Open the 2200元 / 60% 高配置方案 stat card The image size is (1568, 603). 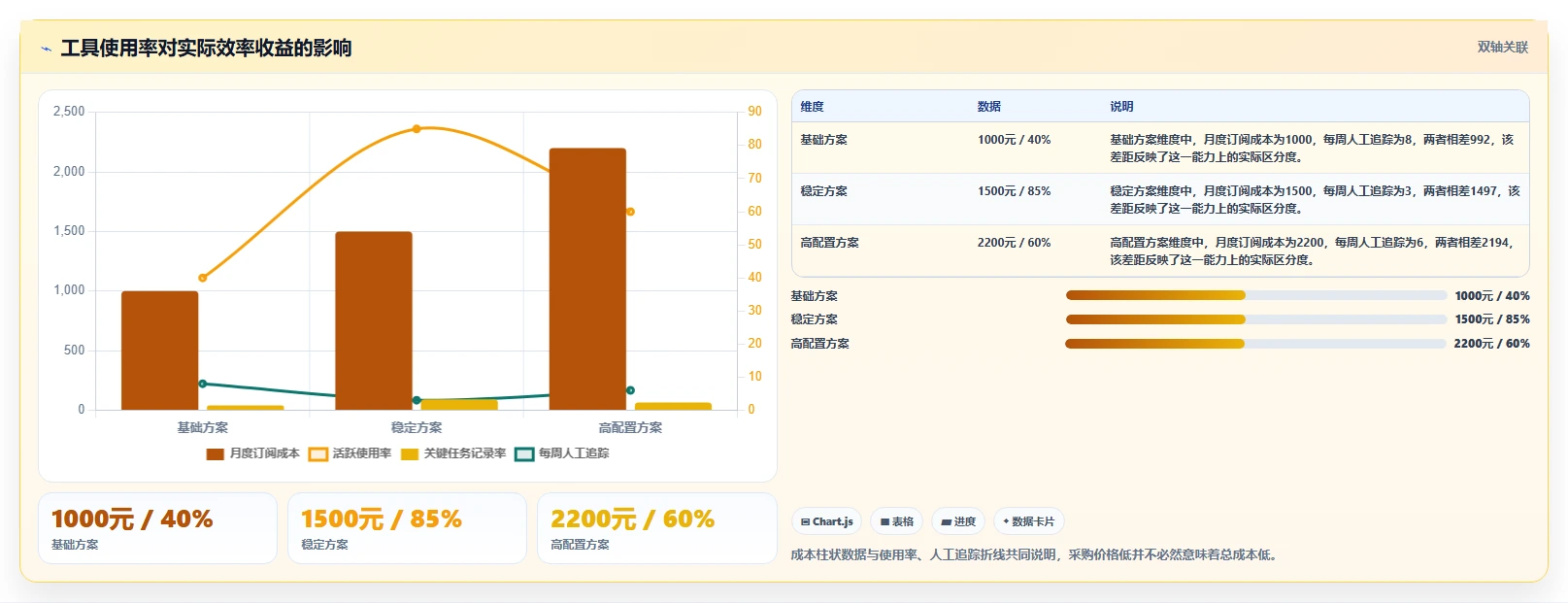click(x=657, y=528)
